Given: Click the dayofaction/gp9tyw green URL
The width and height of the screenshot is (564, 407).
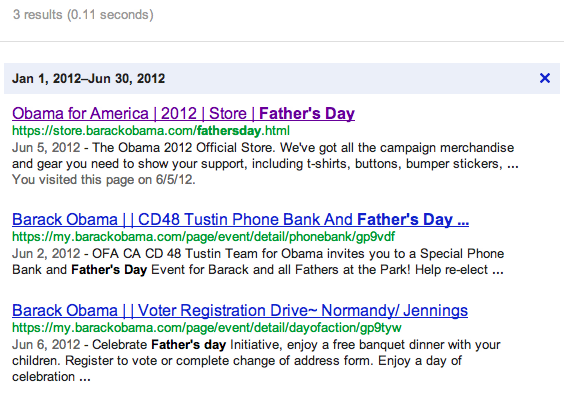Looking at the screenshot, I should tap(207, 328).
